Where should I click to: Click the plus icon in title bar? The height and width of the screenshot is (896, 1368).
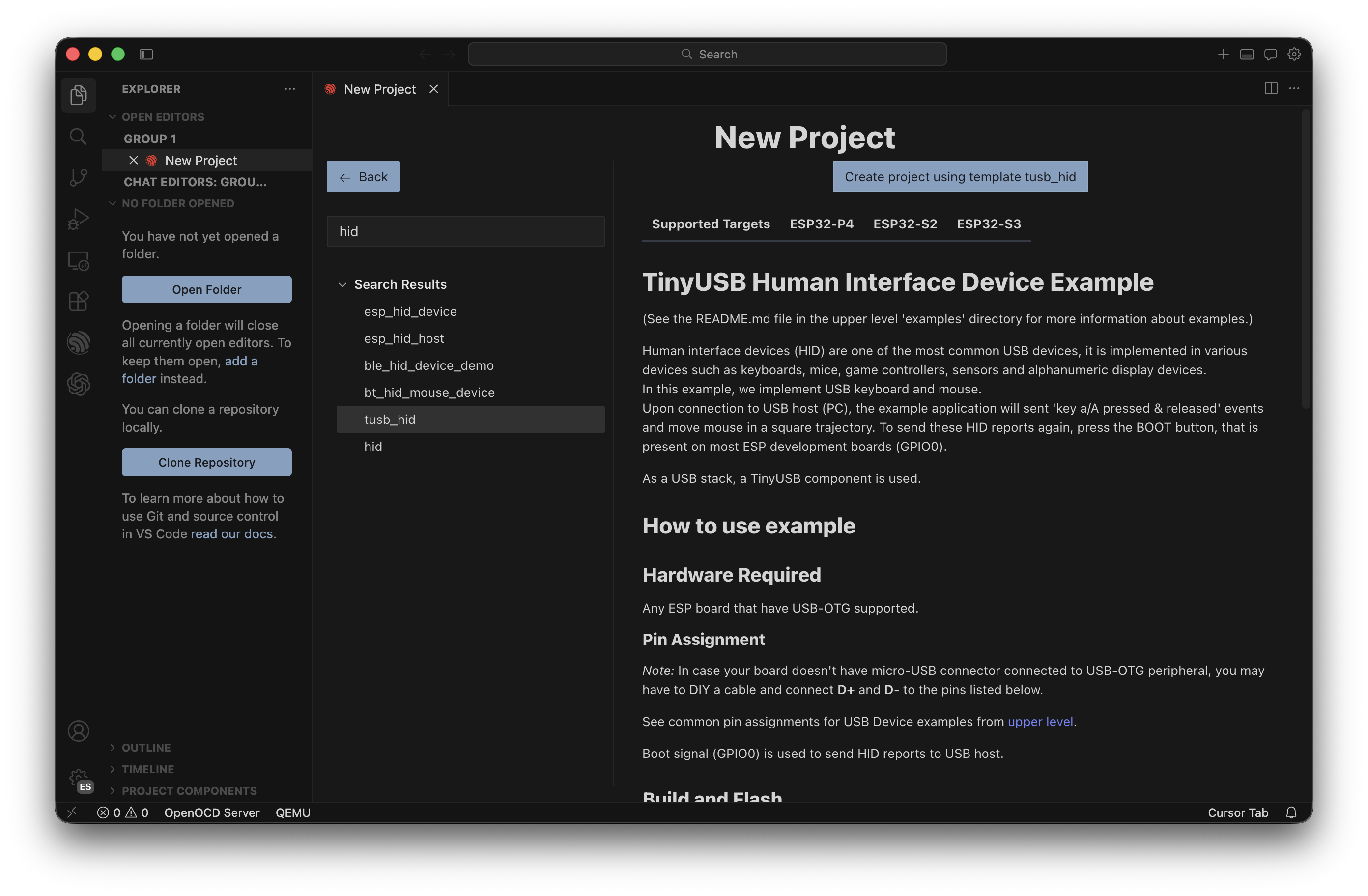pyautogui.click(x=1223, y=54)
